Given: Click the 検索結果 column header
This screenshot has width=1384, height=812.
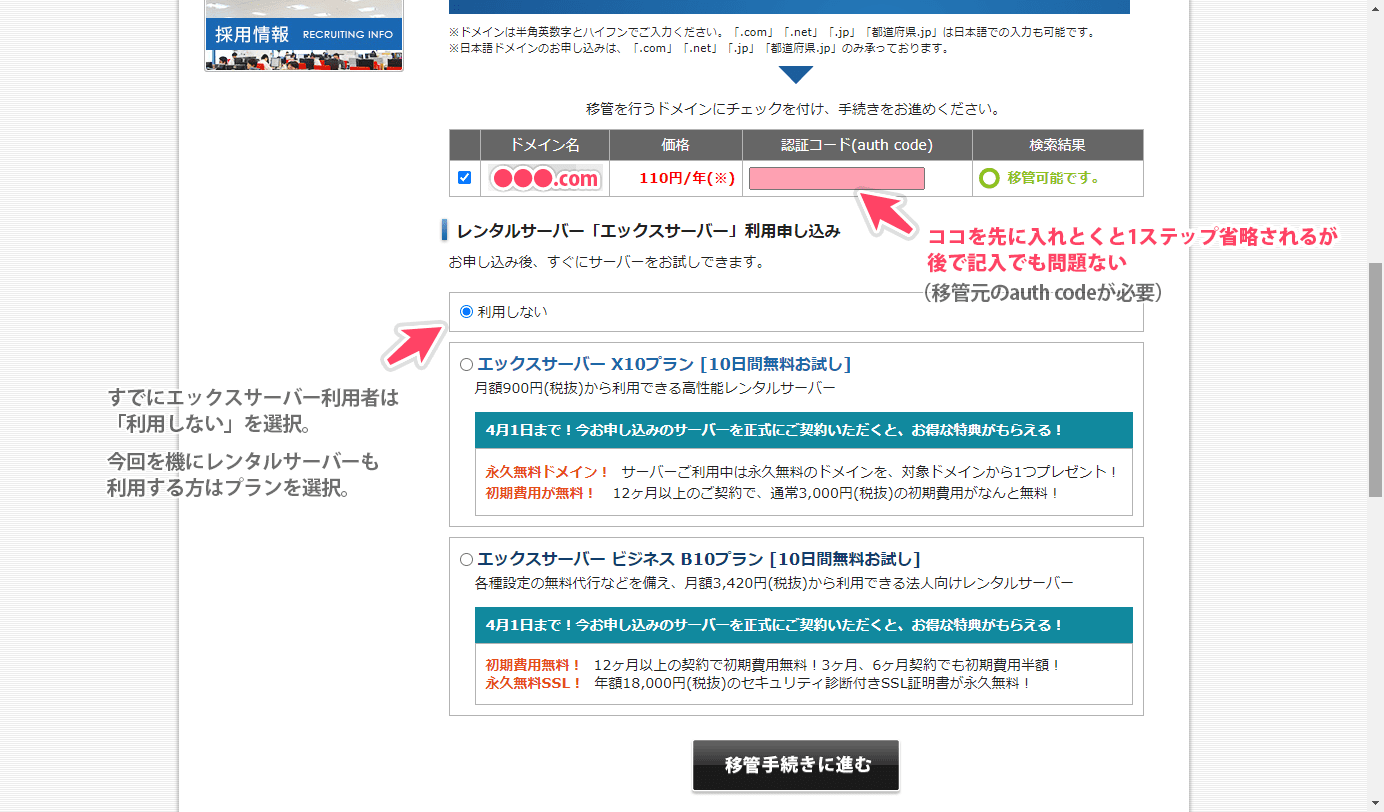Looking at the screenshot, I should click(1057, 145).
